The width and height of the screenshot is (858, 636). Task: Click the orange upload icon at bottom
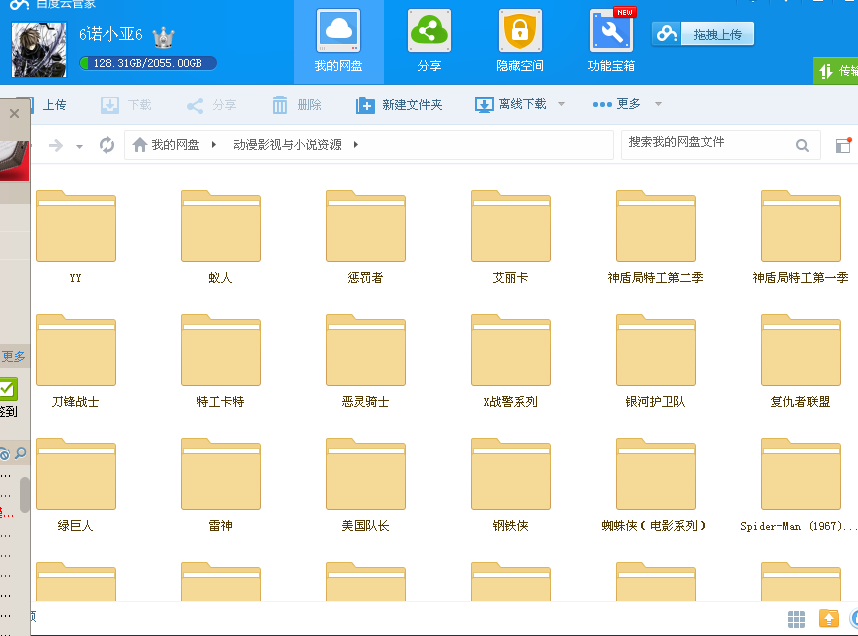point(828,618)
